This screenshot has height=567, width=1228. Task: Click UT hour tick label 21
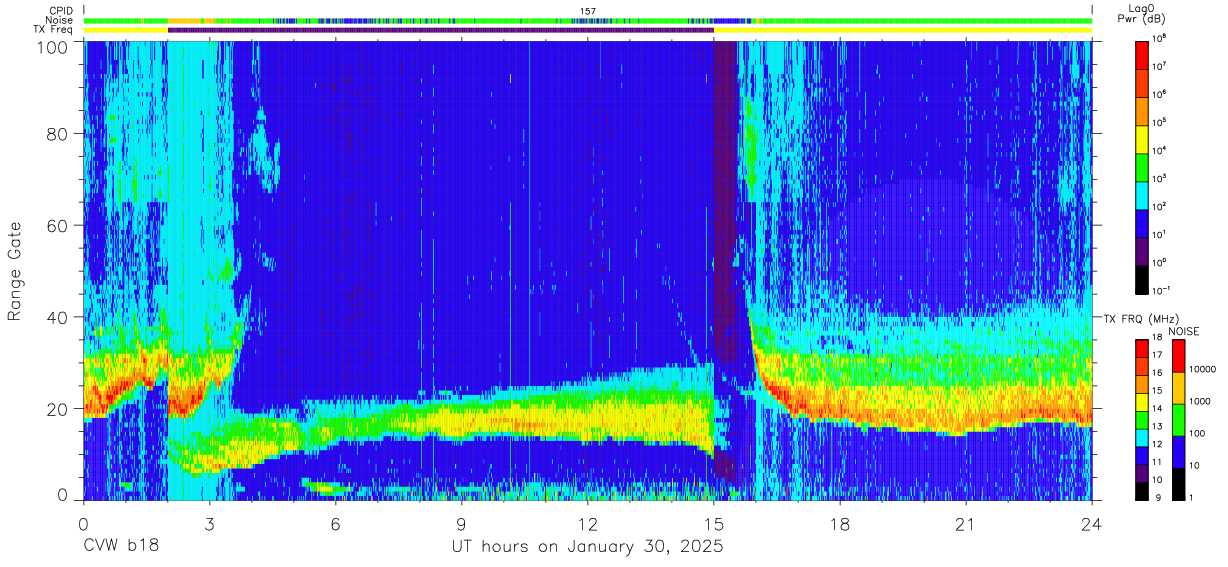pos(966,524)
